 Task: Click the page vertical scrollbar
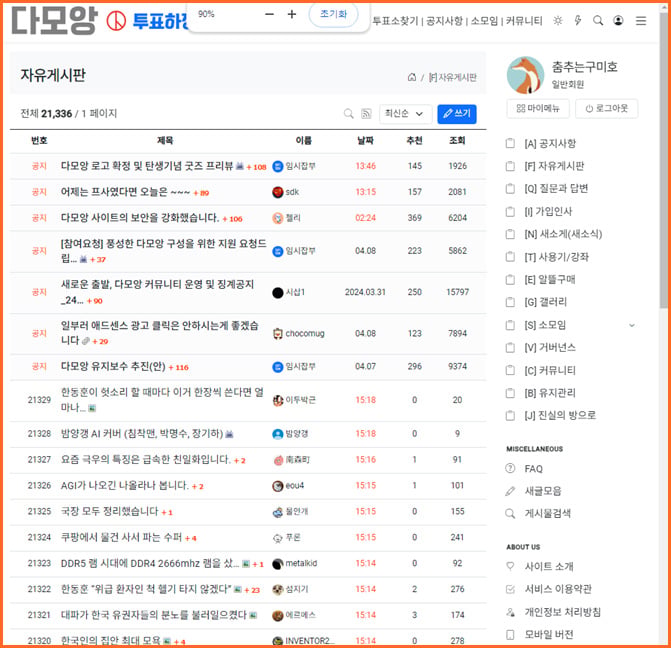(x=664, y=171)
